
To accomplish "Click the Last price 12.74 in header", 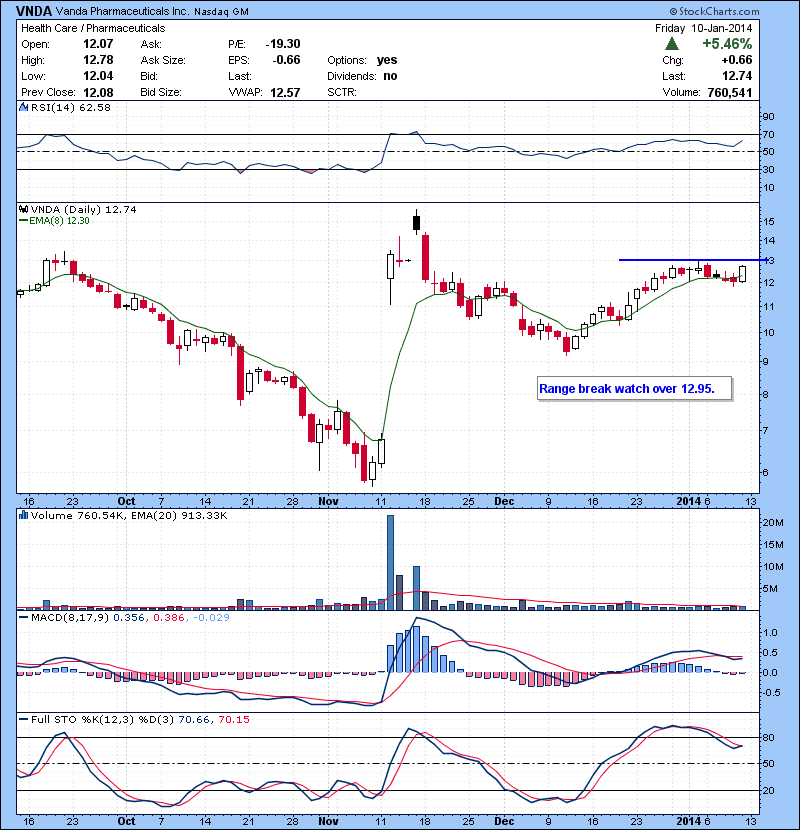I will coord(737,76).
